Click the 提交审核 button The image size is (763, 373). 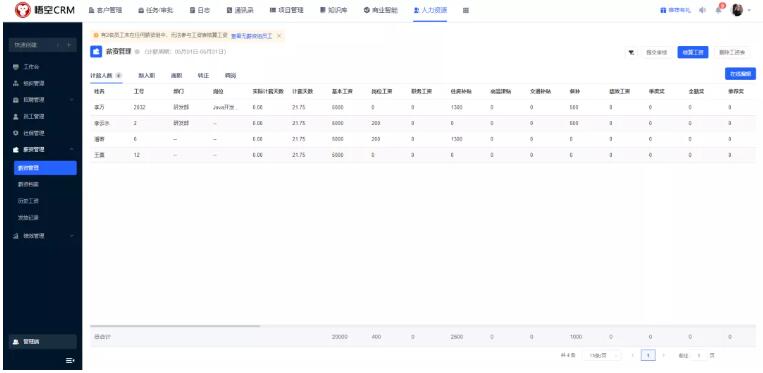pyautogui.click(x=656, y=53)
